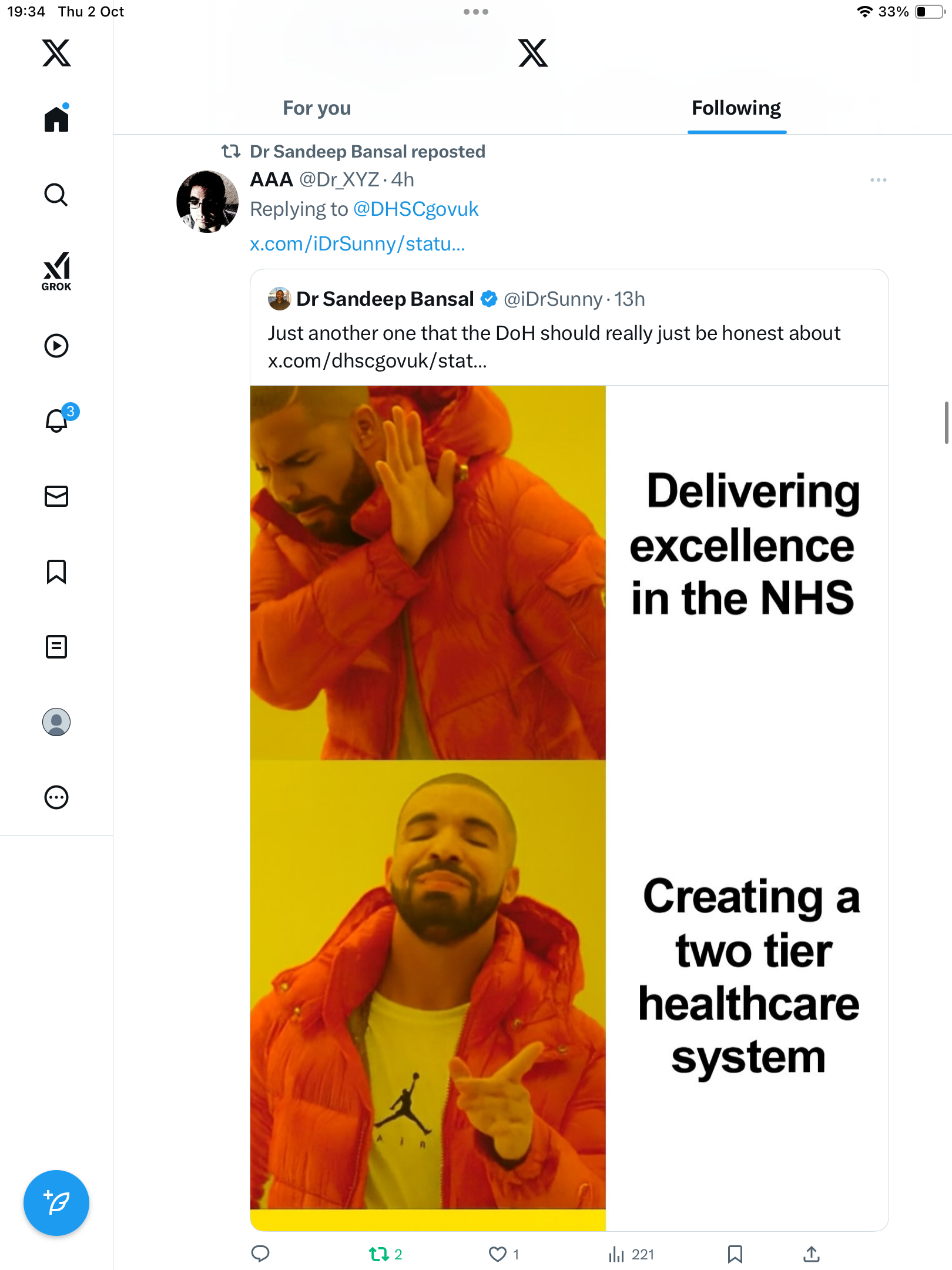Open the @DHSCgovuk mention link
This screenshot has width=952, height=1270.
pyautogui.click(x=415, y=209)
